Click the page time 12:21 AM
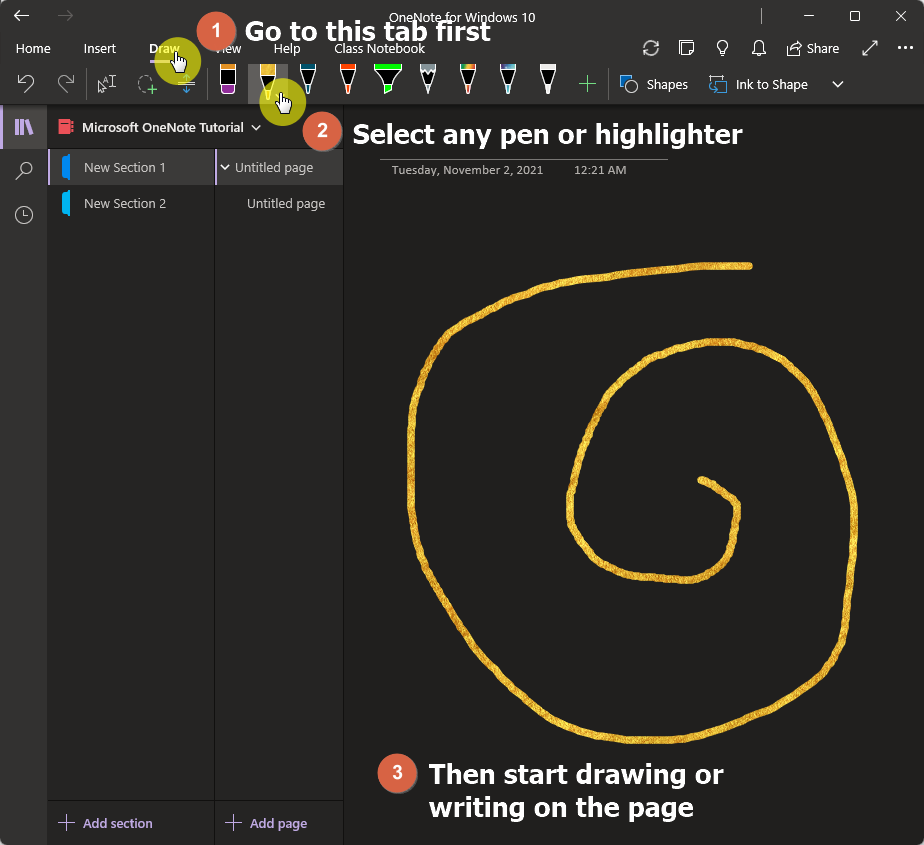The width and height of the screenshot is (924, 845). click(600, 170)
